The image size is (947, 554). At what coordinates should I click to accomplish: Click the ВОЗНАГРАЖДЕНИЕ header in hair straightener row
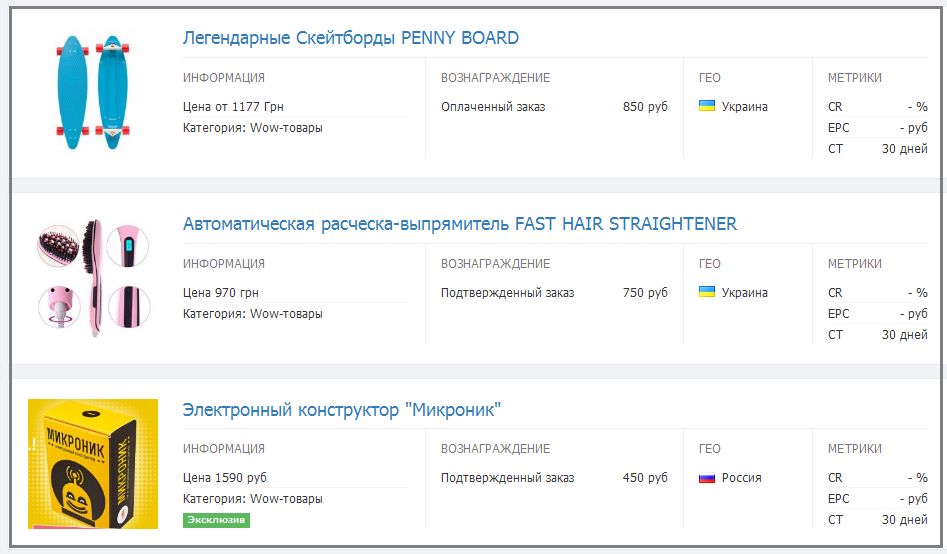495,264
